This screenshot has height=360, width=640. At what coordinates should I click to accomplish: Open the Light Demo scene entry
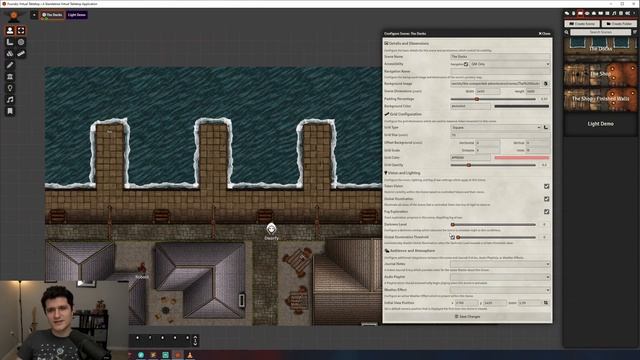tap(600, 124)
